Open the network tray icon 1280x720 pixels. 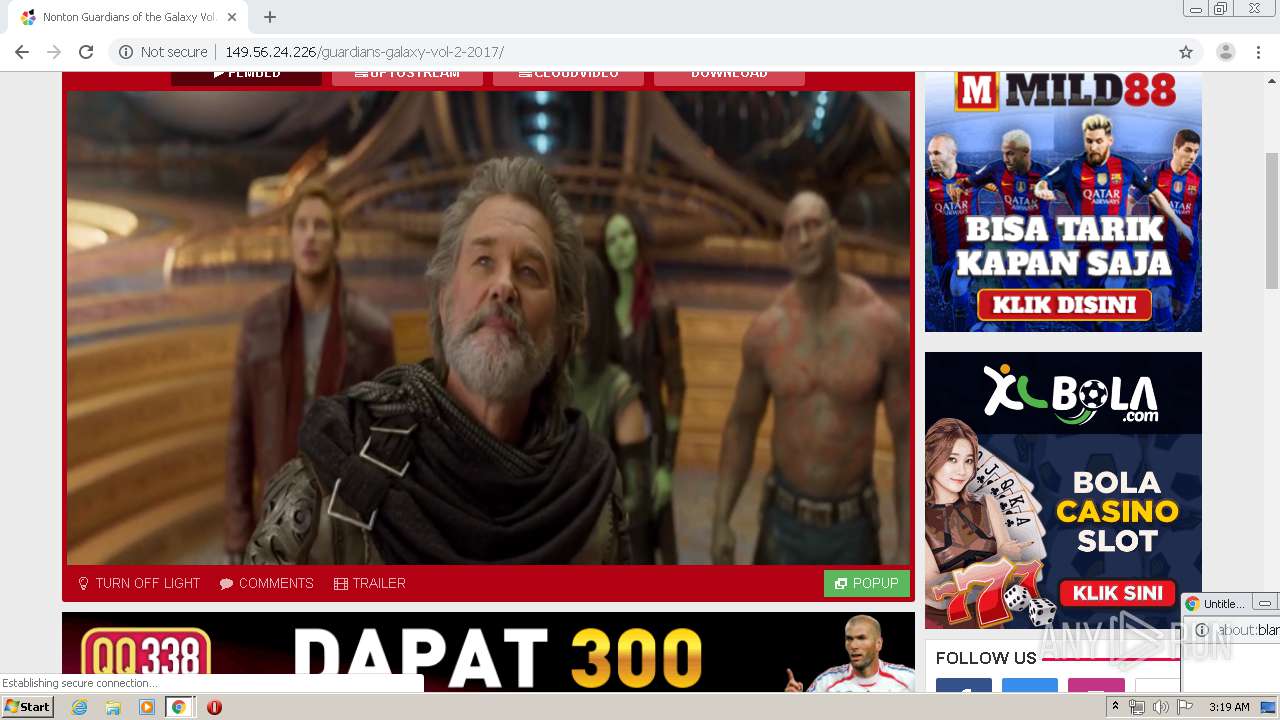pos(1137,707)
